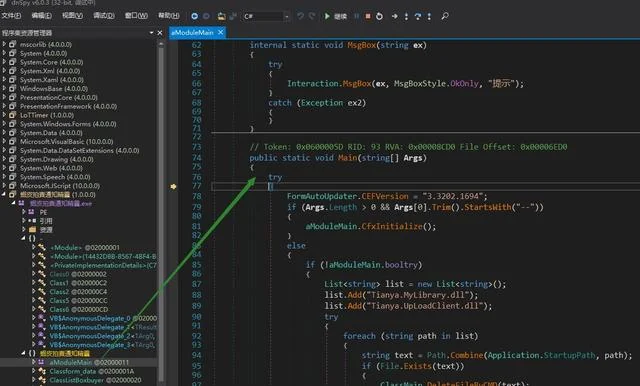Select System.Core (4.0.0.0) assembly
This screenshot has height=386, width=640.
(51, 62)
